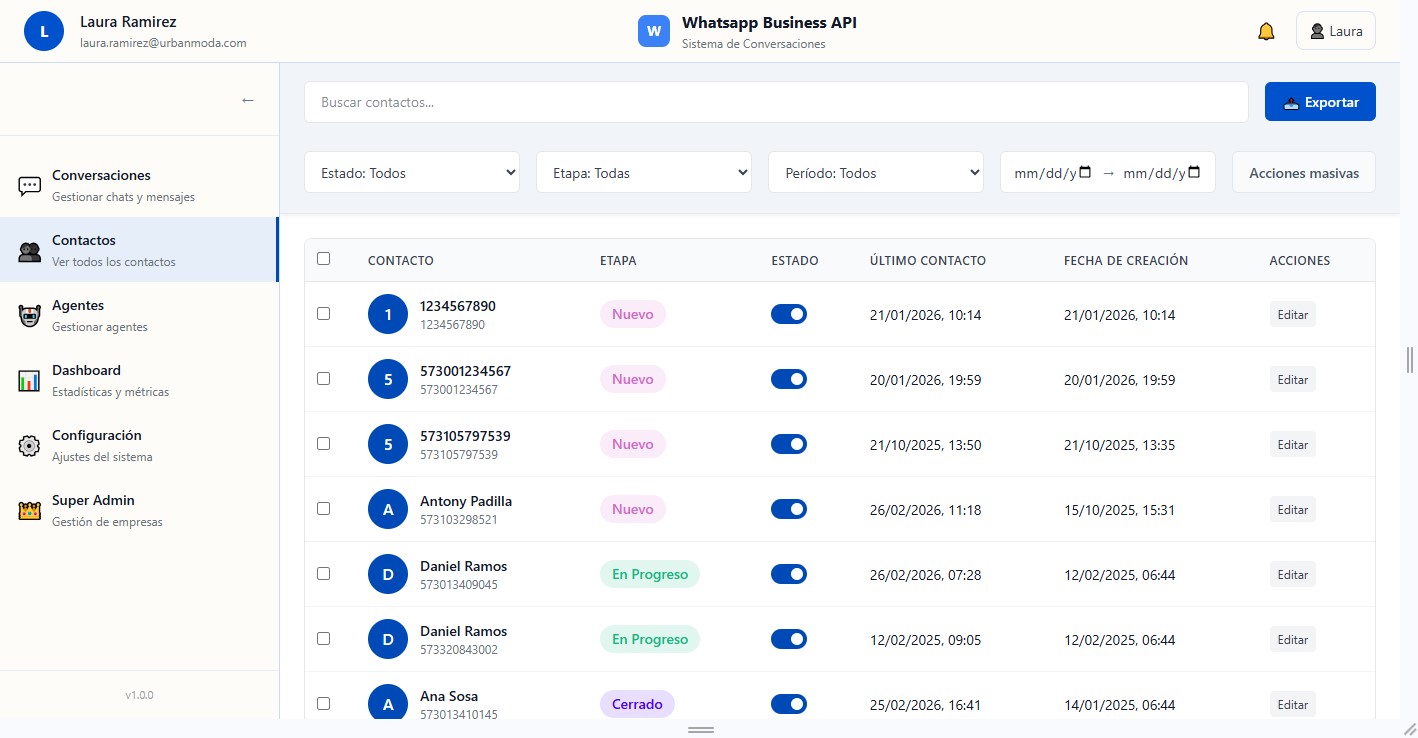The width and height of the screenshot is (1418, 738).
Task: Click Antony Padilla's avatar circle
Action: (x=388, y=509)
